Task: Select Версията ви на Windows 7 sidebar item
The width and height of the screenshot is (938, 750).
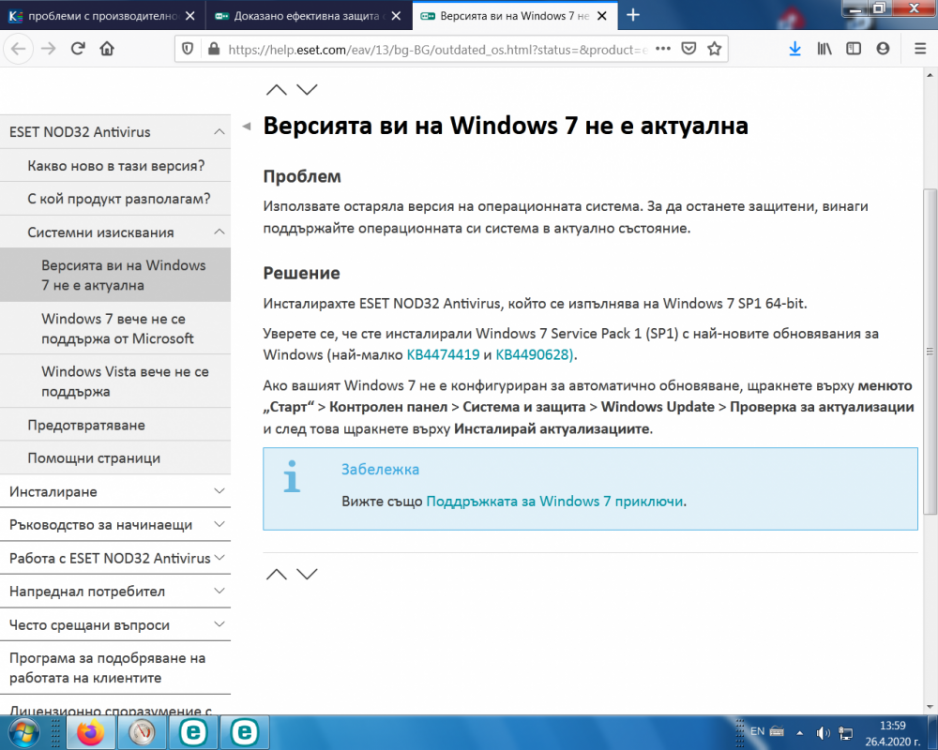Action: [x=115, y=275]
